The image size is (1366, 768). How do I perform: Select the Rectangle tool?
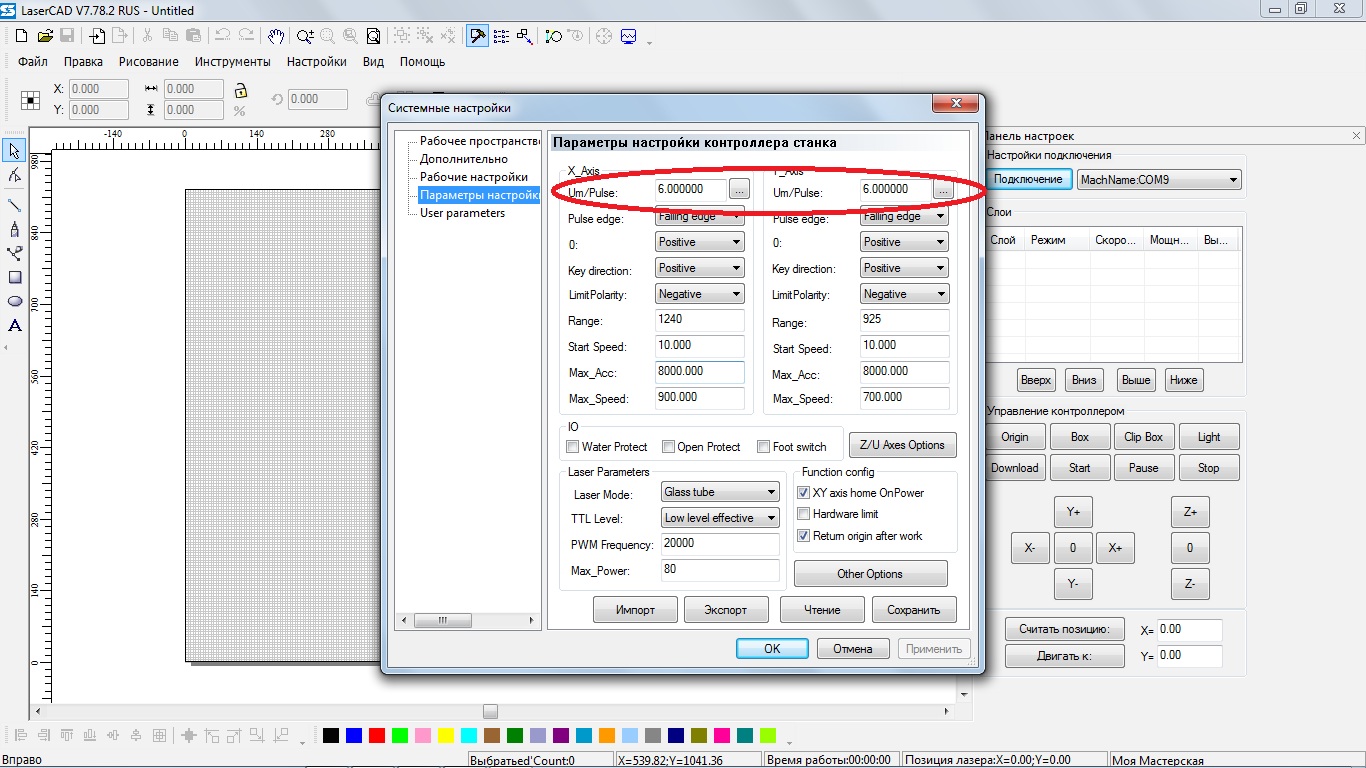click(15, 277)
